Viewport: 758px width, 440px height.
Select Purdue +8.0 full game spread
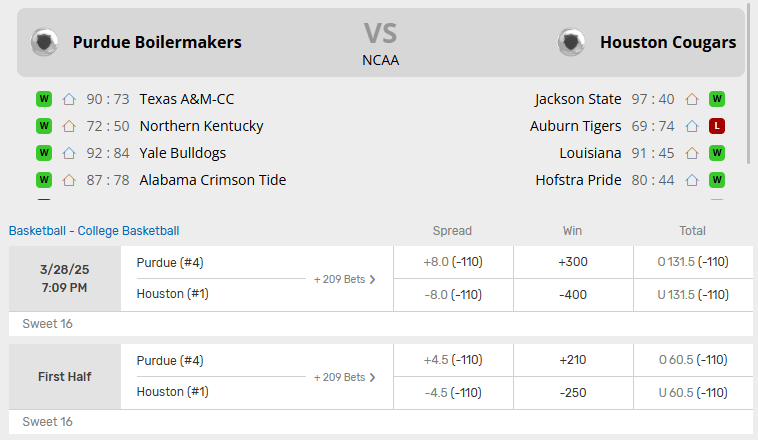pos(452,262)
